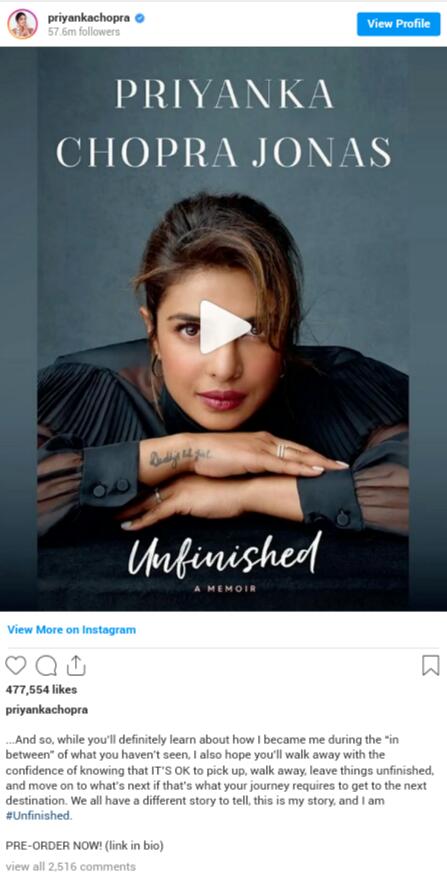This screenshot has height=882, width=447.
Task: Click the heart like icon
Action: click(16, 665)
